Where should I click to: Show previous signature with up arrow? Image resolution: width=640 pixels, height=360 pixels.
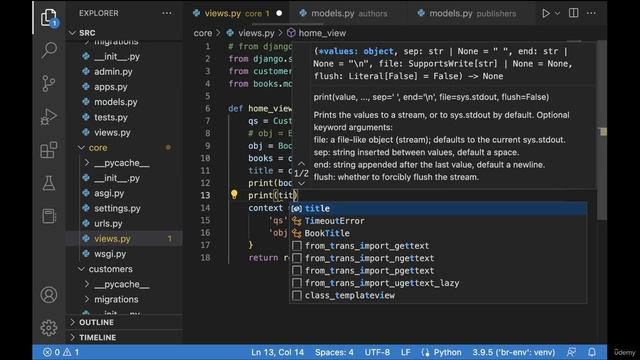tap(301, 164)
